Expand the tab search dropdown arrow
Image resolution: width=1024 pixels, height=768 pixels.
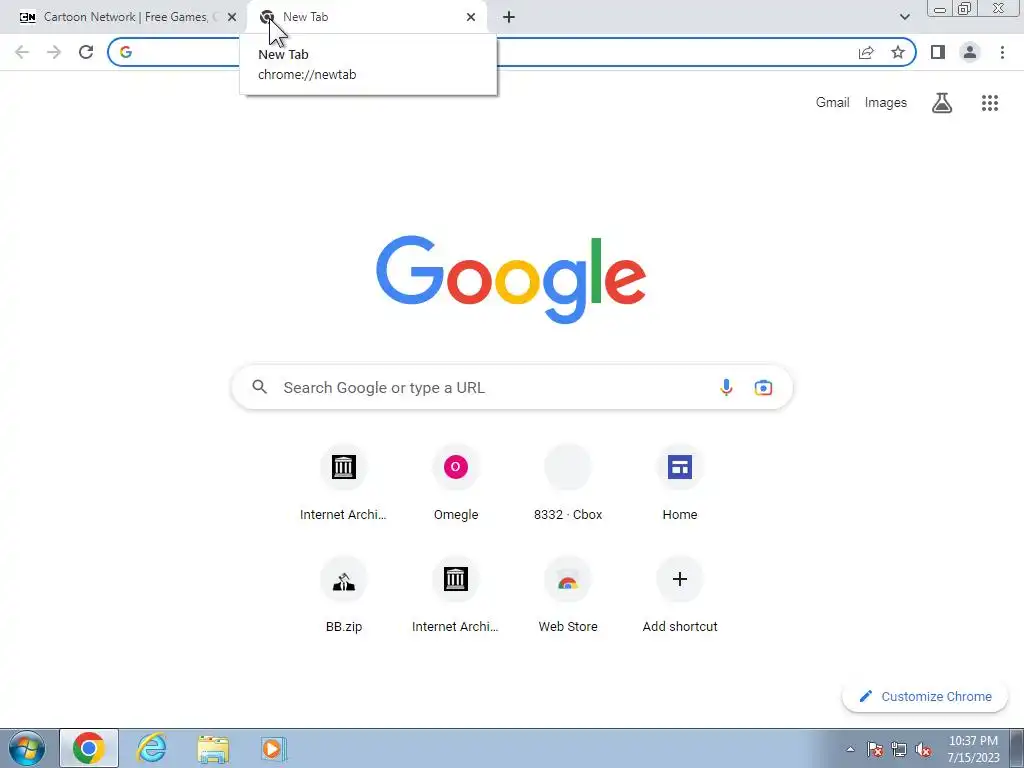(904, 17)
